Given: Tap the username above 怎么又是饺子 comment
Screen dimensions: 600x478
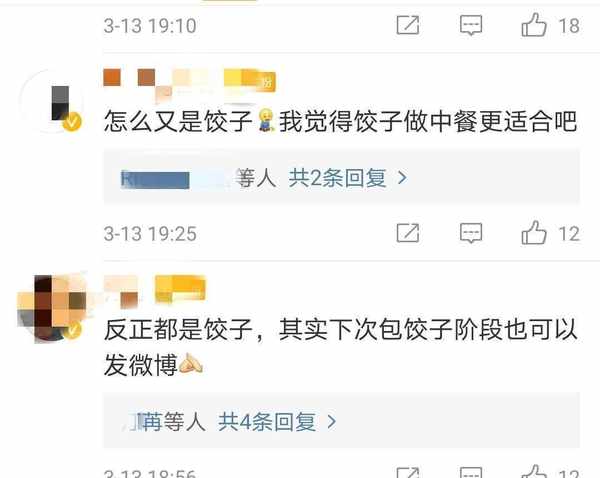Looking at the screenshot, I should pos(189,85).
